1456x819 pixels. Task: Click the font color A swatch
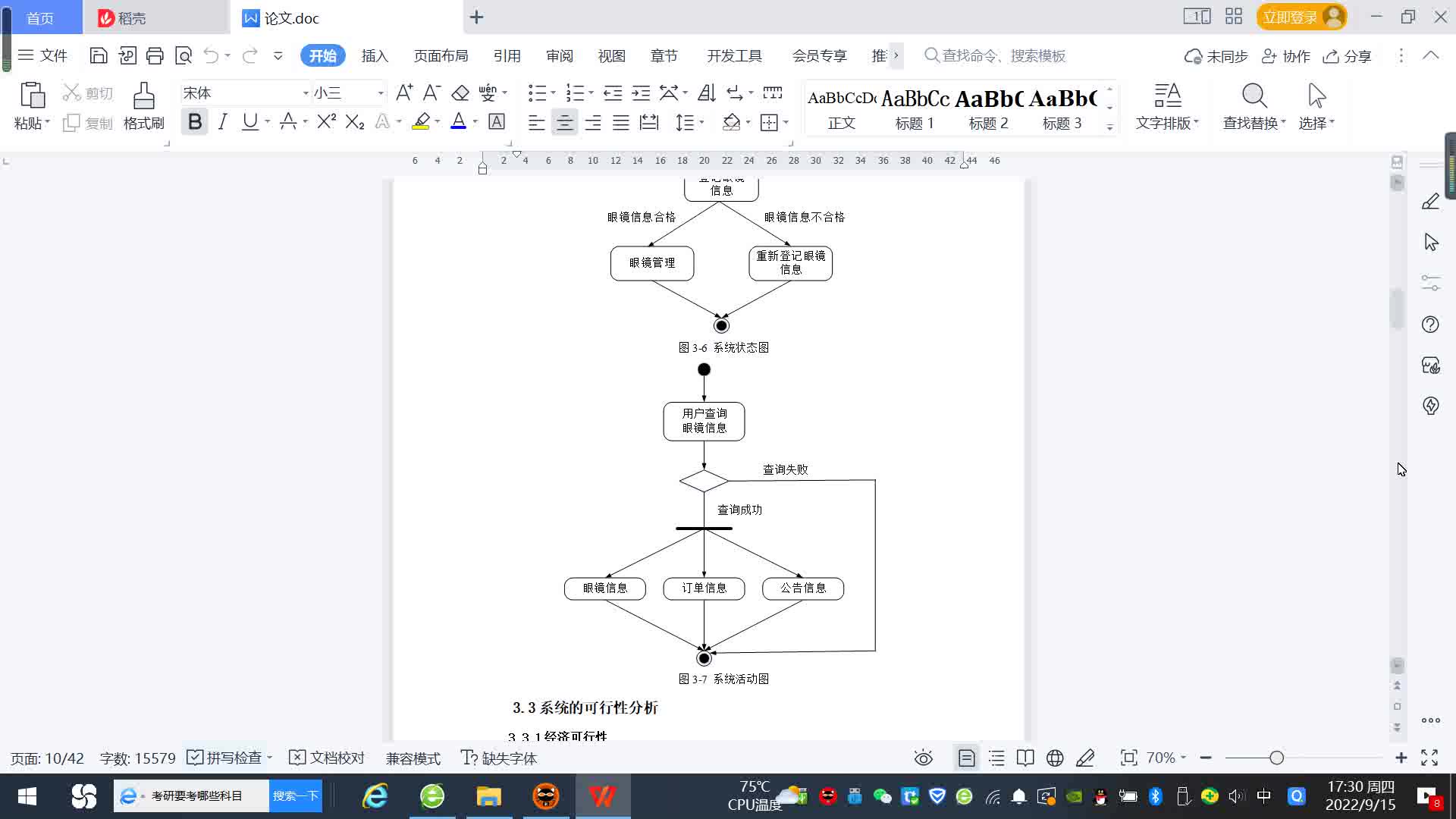[459, 121]
